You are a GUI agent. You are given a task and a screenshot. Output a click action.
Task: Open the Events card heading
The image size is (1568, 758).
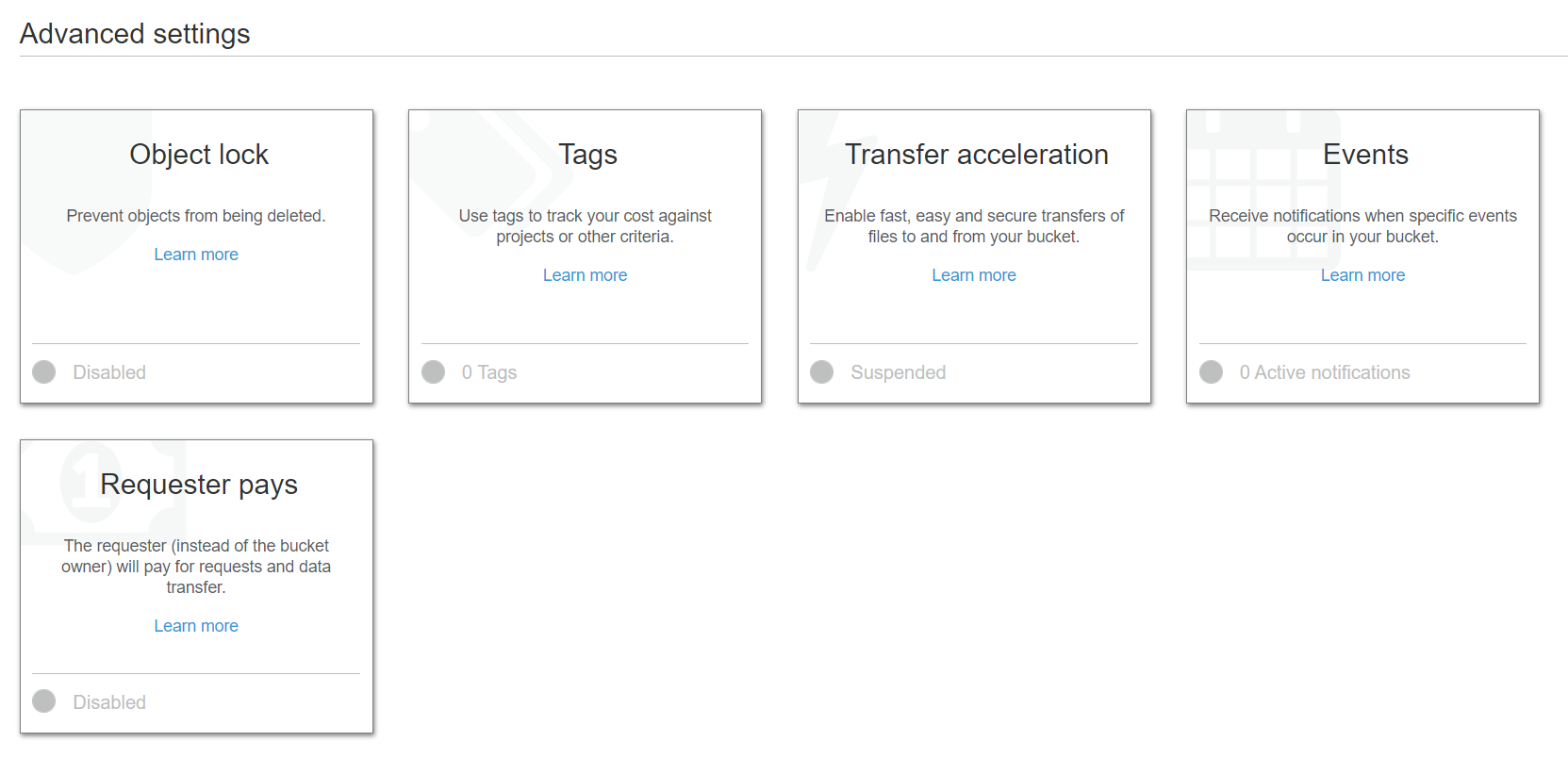[1365, 155]
